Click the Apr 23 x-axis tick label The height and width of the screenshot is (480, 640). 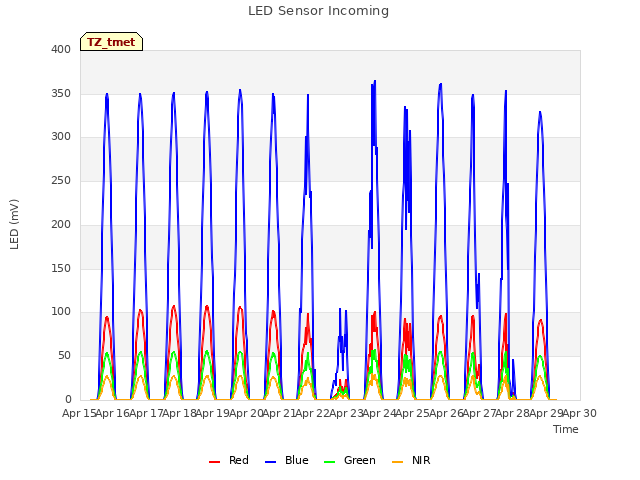tap(346, 413)
